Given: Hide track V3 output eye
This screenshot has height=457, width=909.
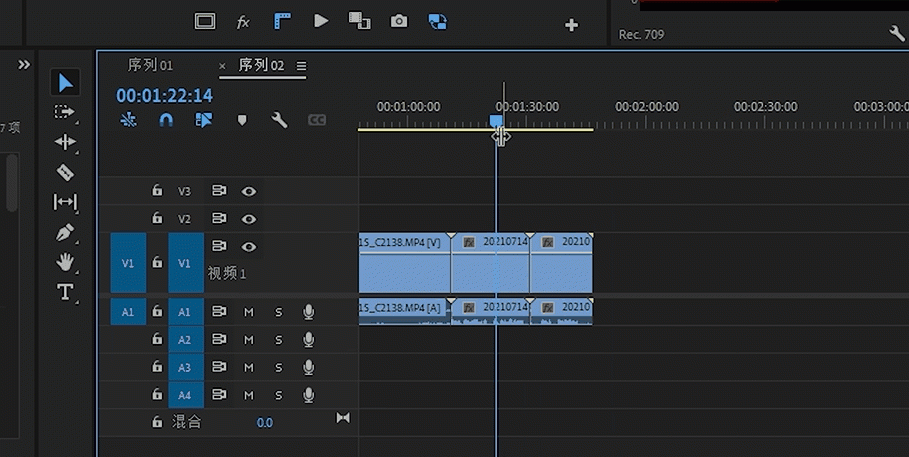Looking at the screenshot, I should click(x=249, y=191).
